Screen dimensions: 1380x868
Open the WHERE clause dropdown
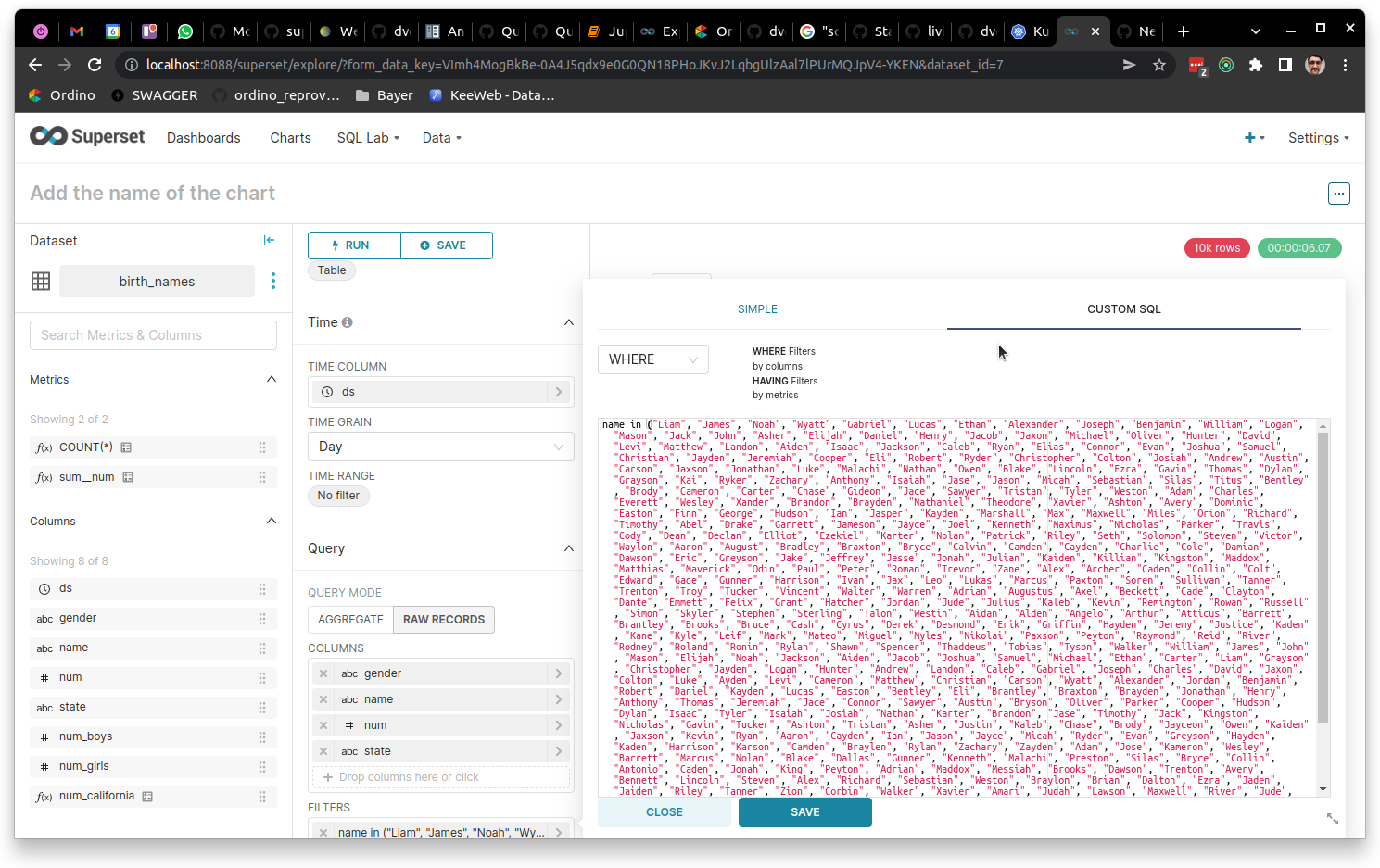click(x=653, y=359)
